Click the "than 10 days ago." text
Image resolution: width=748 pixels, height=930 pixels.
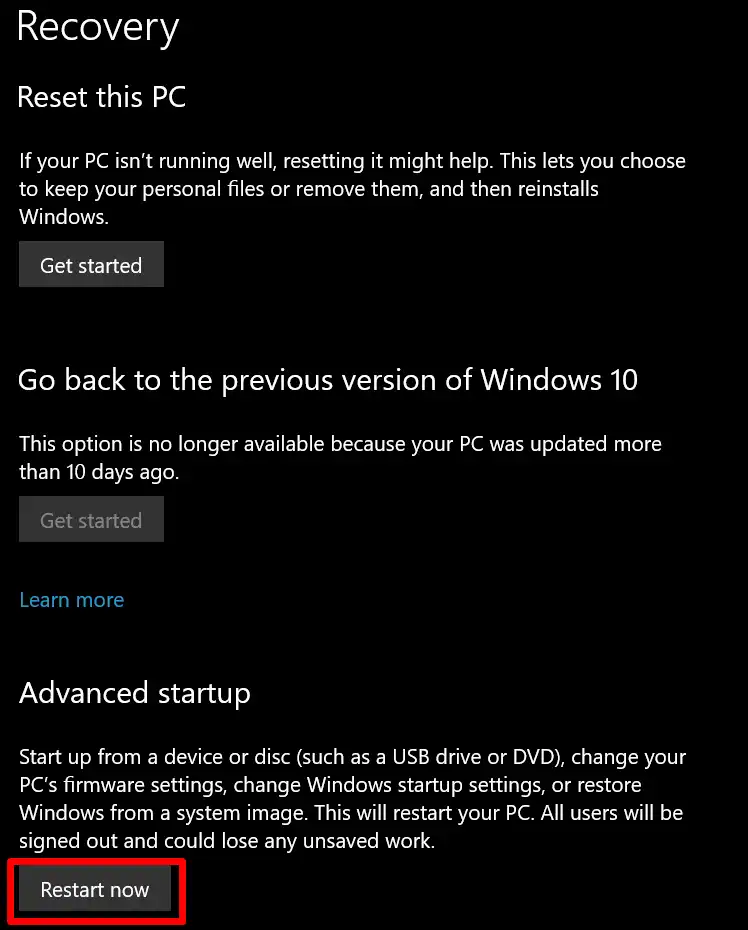99,472
